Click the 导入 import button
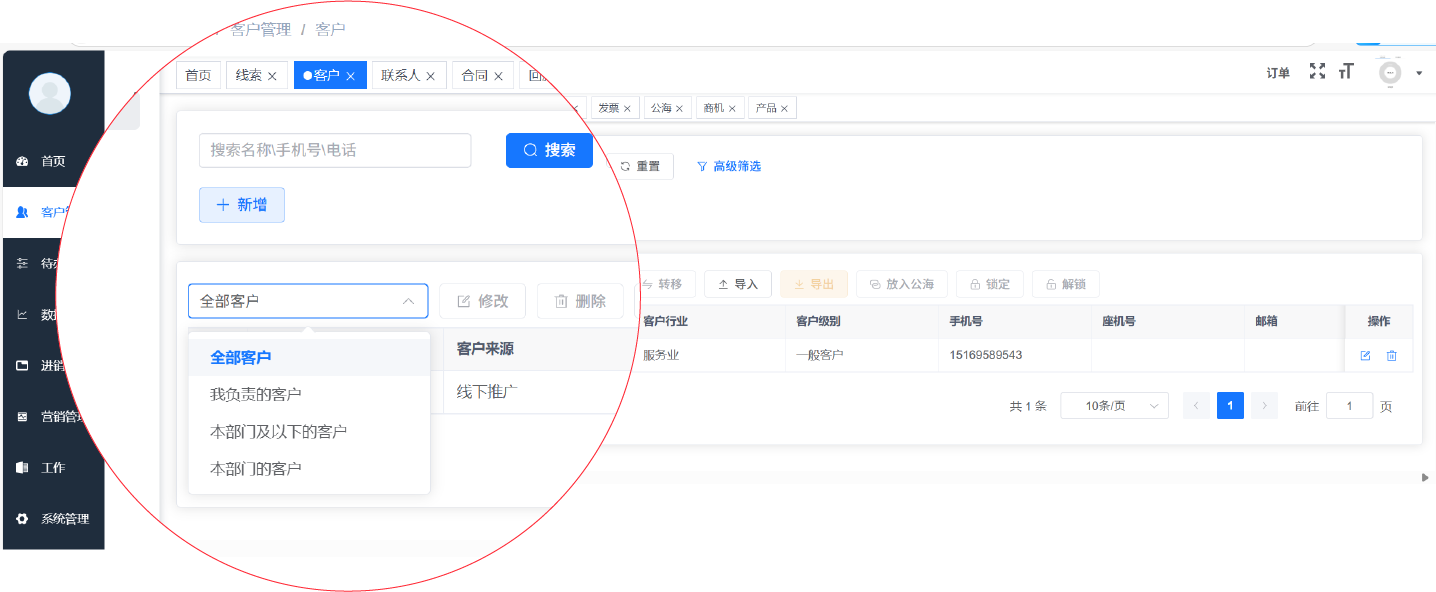This screenshot has width=1436, height=592. [x=738, y=284]
